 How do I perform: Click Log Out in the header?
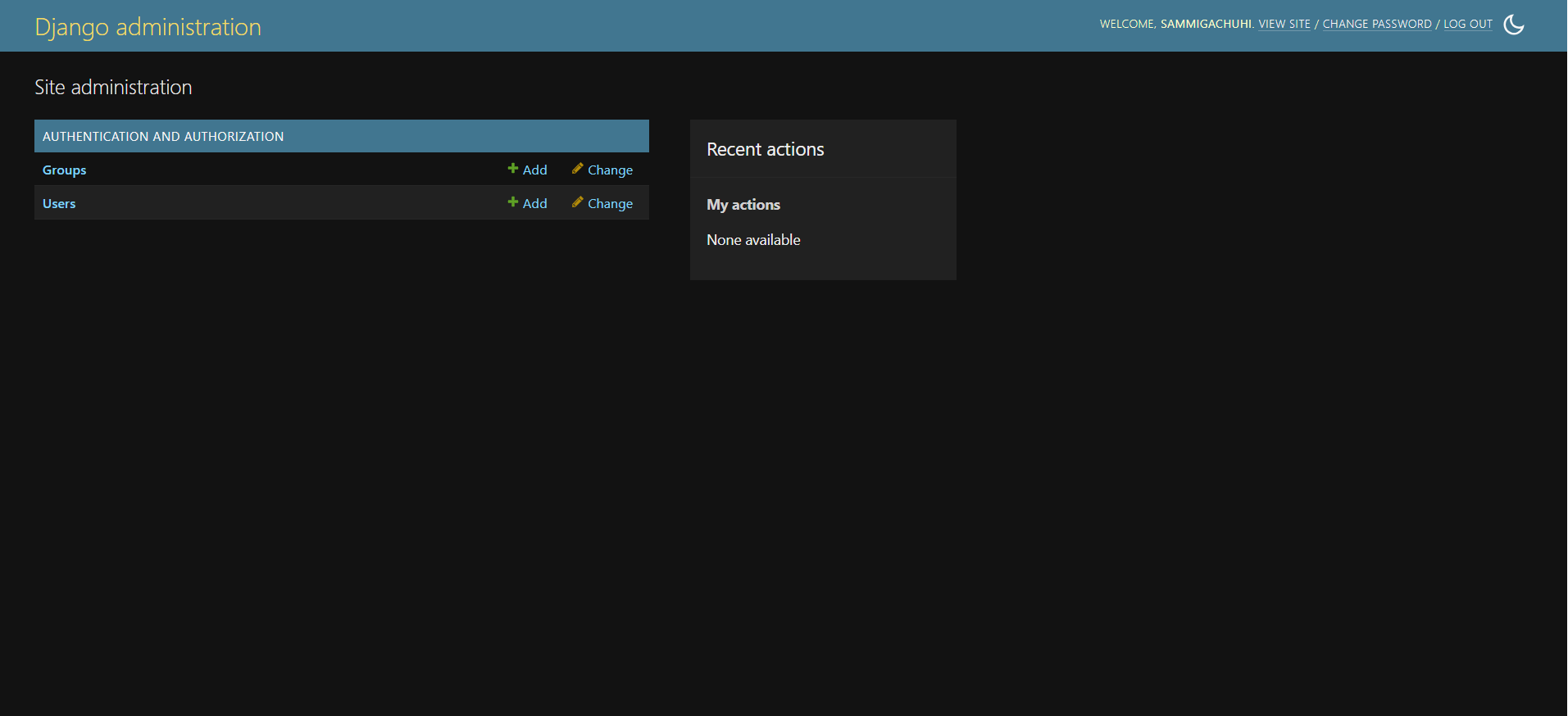pos(1468,25)
